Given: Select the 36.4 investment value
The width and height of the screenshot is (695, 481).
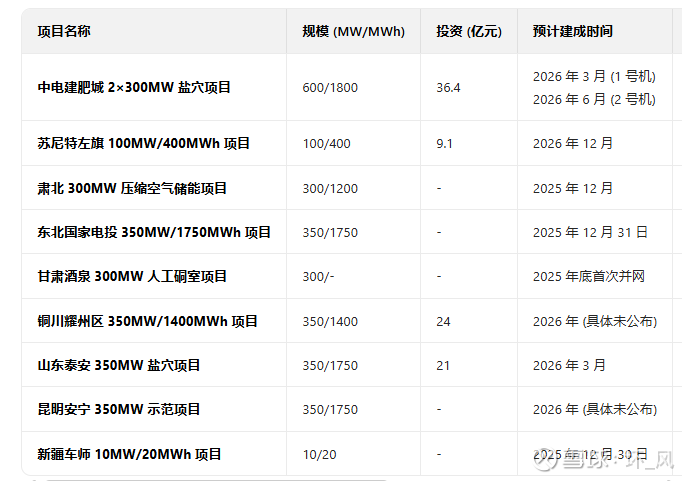Looking at the screenshot, I should coord(448,88).
